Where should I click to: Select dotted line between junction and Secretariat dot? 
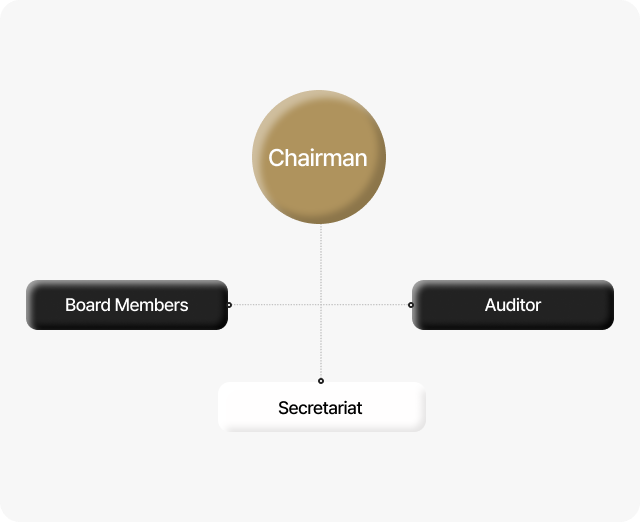point(321,343)
